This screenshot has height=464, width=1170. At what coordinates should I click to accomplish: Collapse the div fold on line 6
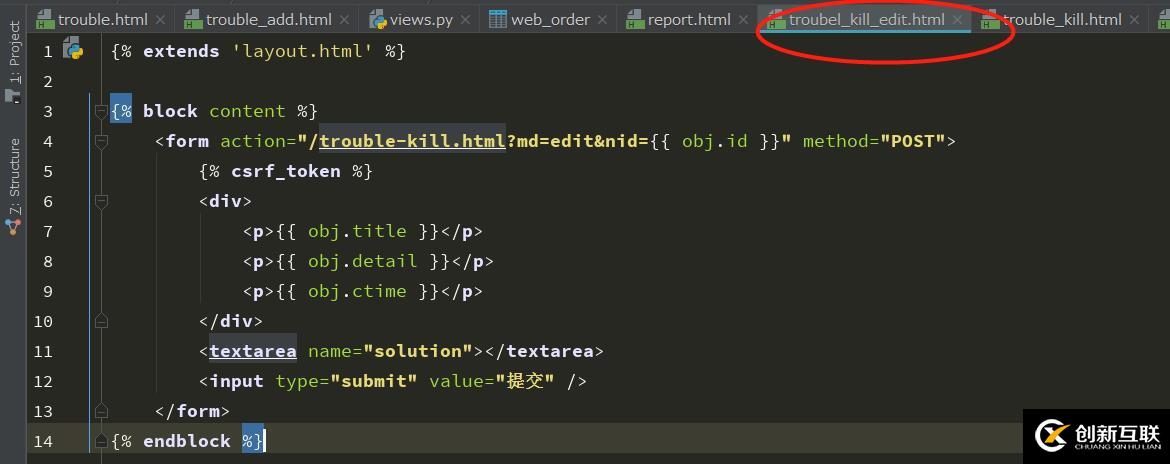coord(101,201)
